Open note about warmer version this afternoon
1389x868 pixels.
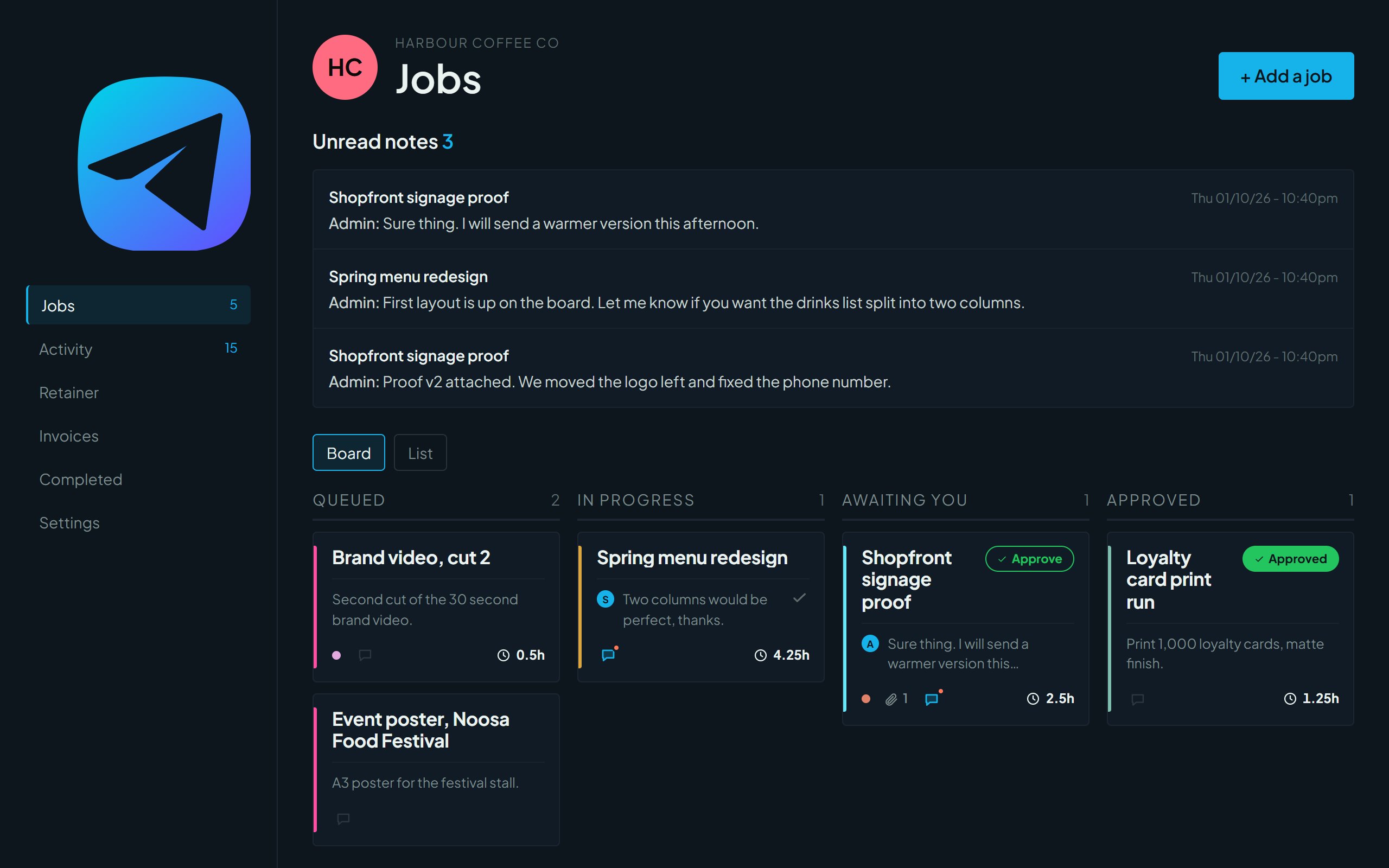833,209
